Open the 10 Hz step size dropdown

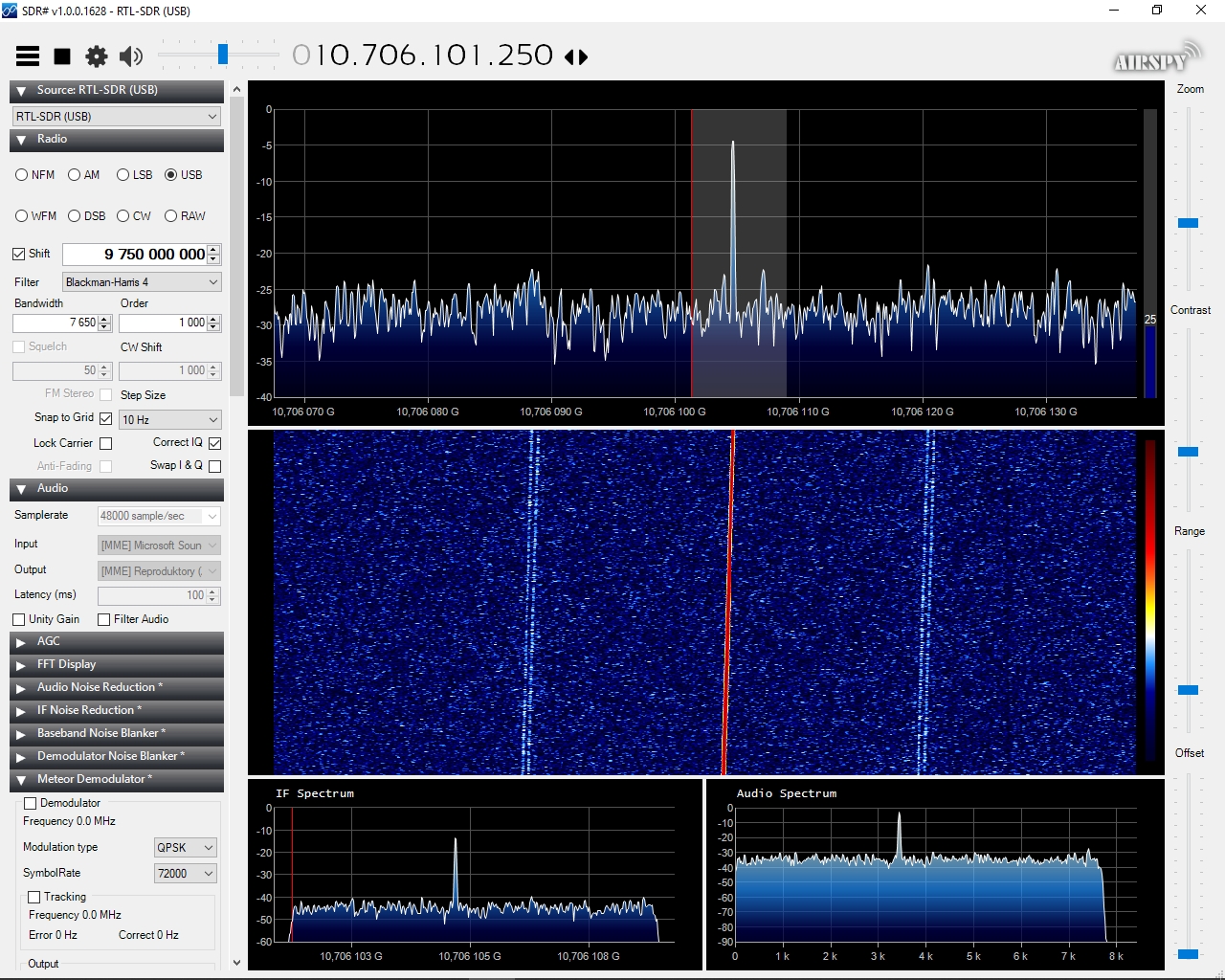170,419
